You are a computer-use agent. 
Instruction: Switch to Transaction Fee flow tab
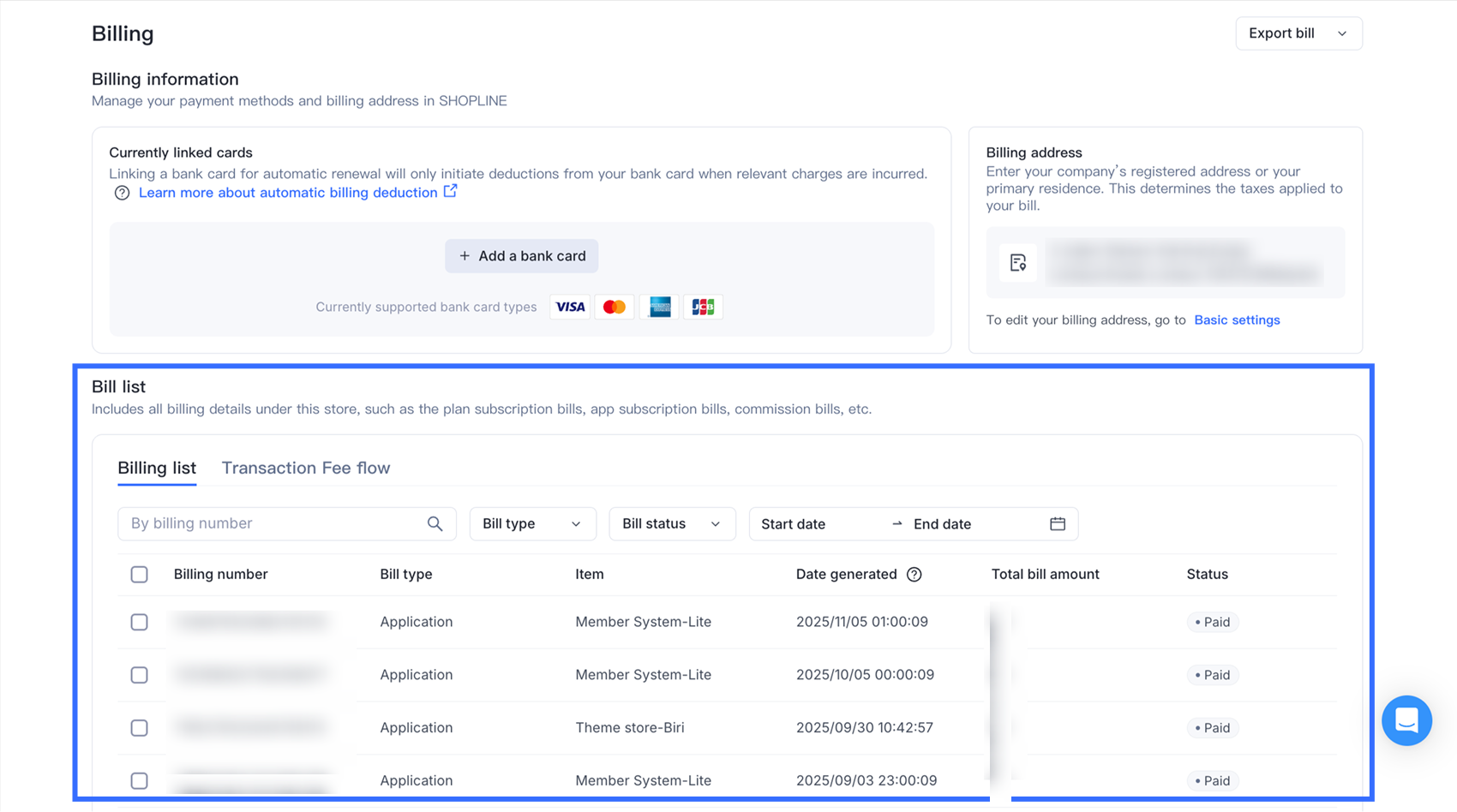point(305,469)
